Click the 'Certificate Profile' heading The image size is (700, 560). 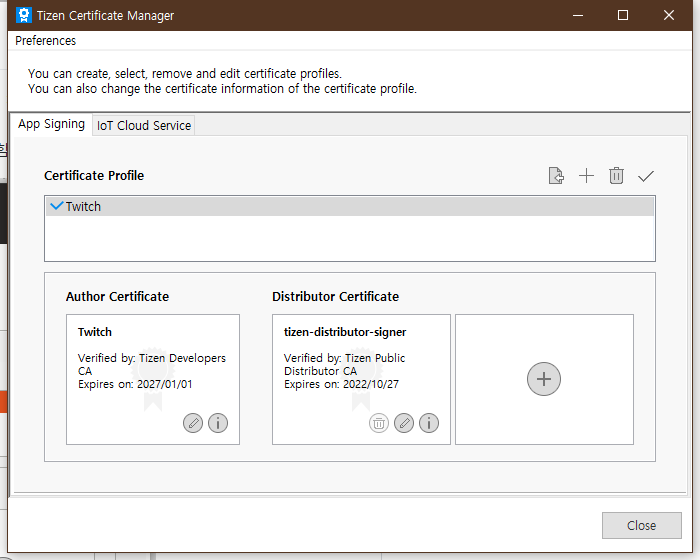pyautogui.click(x=94, y=176)
